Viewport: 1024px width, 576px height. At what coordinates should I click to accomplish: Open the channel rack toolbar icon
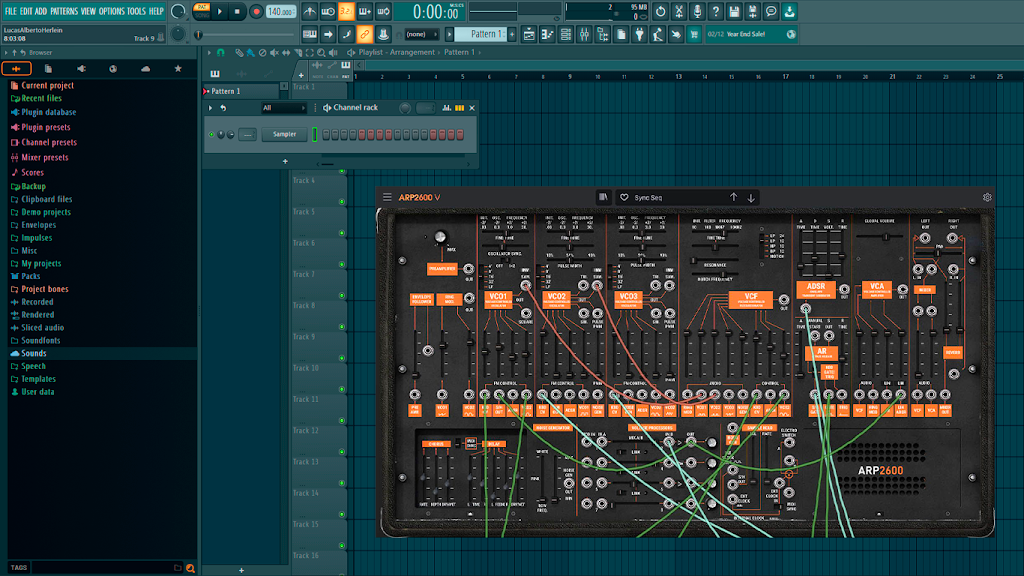(566, 34)
